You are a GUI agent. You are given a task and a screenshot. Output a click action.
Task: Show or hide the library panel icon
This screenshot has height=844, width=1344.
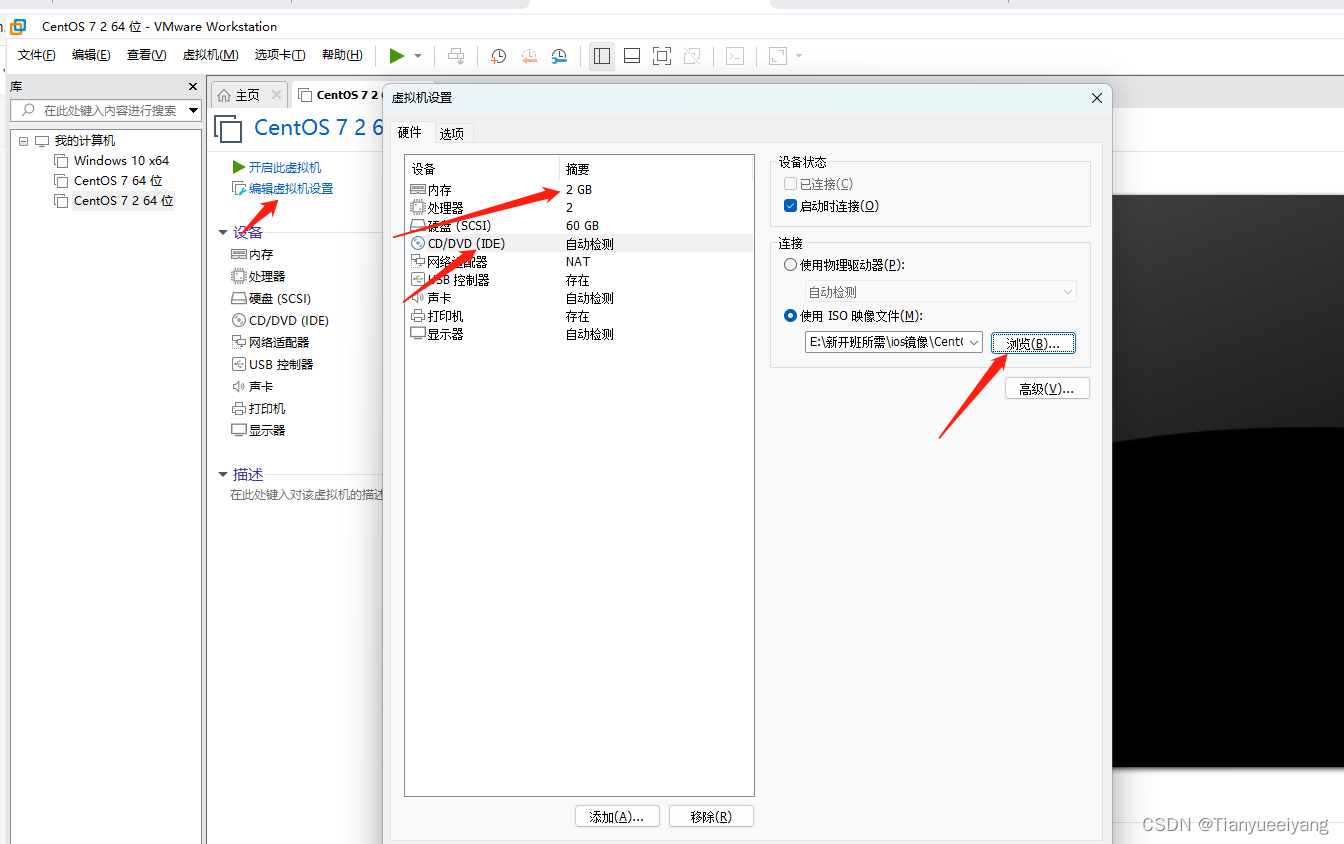point(601,56)
